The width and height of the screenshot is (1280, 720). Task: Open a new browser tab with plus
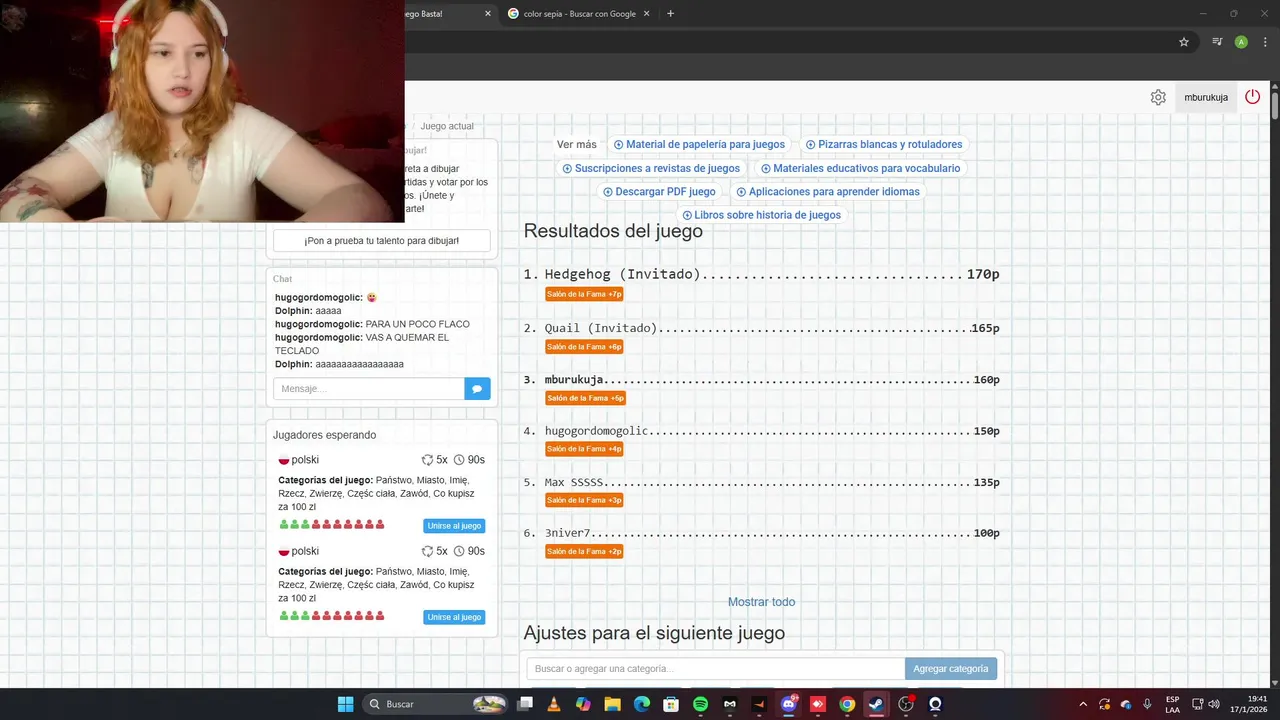pos(670,14)
